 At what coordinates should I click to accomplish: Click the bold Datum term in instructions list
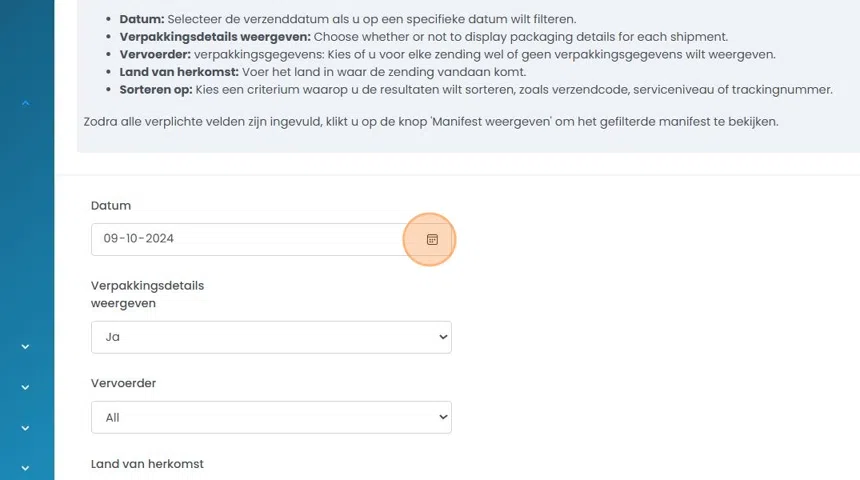141,20
